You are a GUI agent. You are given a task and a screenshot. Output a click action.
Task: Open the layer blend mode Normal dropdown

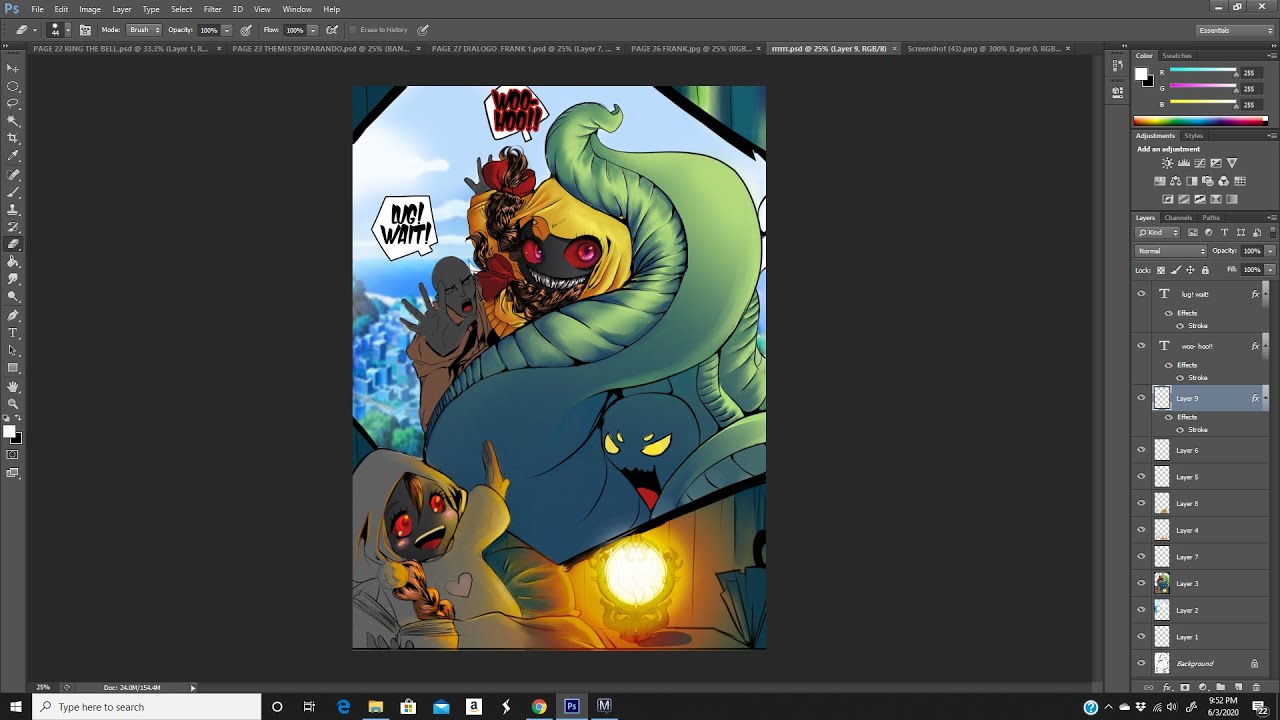pyautogui.click(x=1171, y=251)
